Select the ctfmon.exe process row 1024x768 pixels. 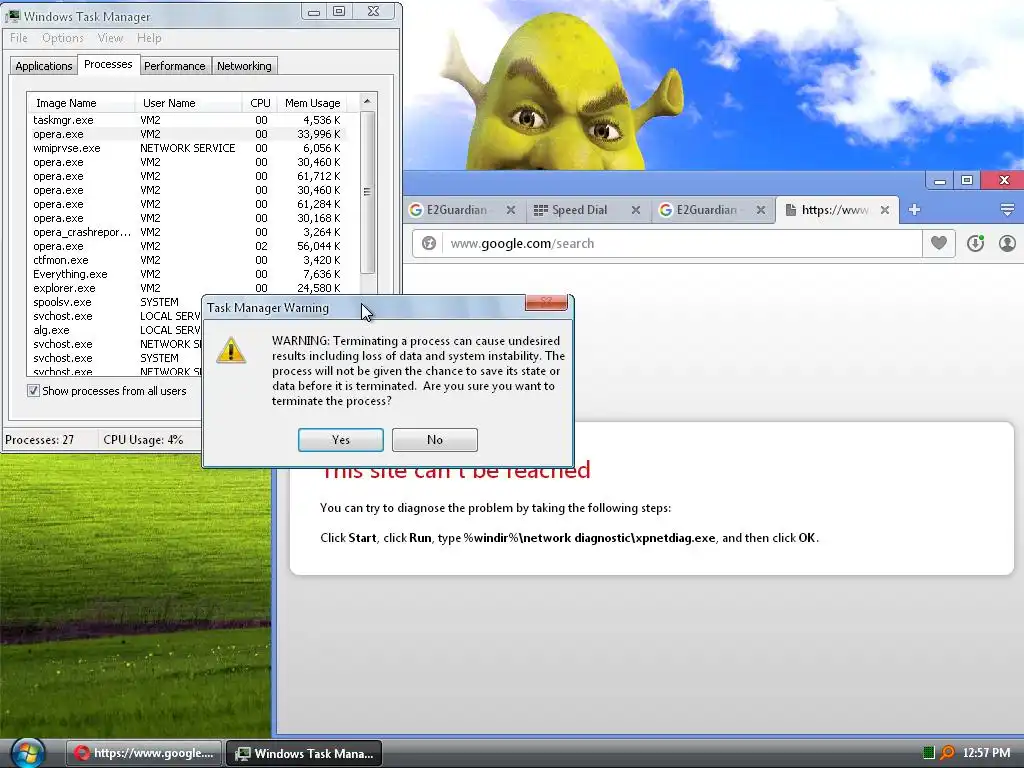(187, 260)
